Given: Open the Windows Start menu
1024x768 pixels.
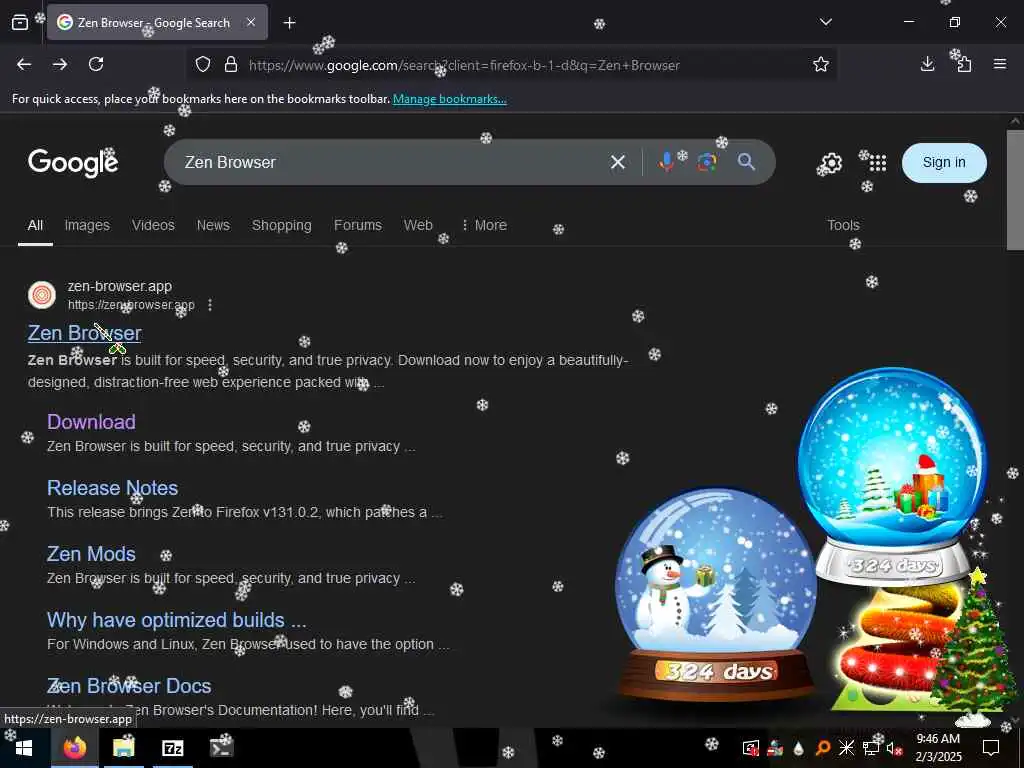Looking at the screenshot, I should [24, 748].
